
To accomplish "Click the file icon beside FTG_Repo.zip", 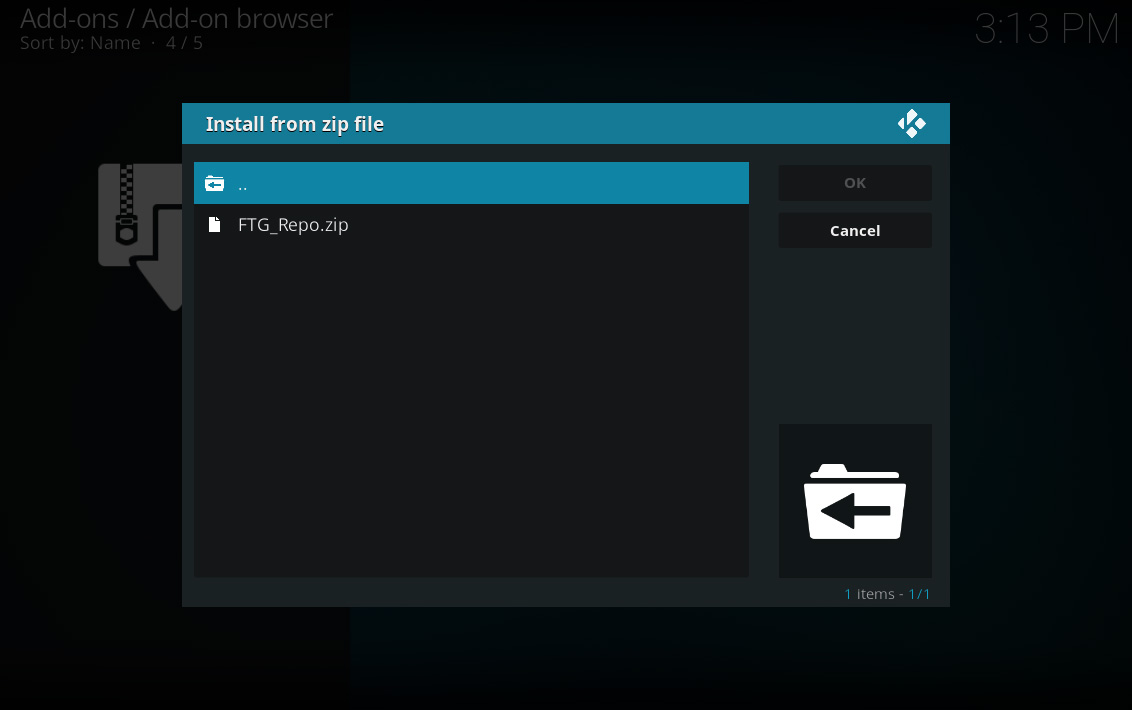I will pos(214,225).
